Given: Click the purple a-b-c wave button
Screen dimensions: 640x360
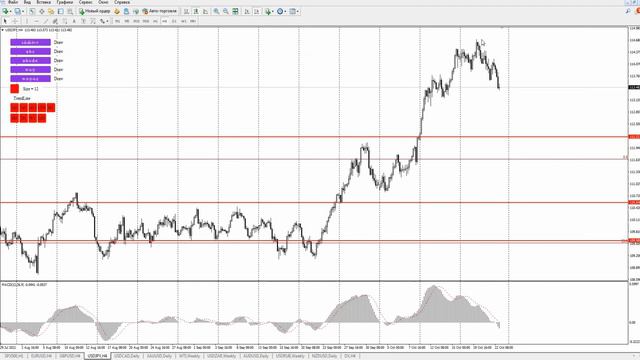Looking at the screenshot, I should [x=31, y=51].
